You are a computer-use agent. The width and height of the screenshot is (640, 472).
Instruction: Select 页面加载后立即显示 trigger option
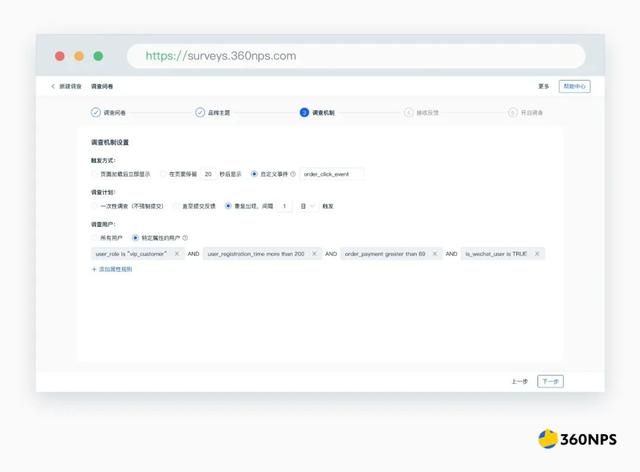(95, 173)
